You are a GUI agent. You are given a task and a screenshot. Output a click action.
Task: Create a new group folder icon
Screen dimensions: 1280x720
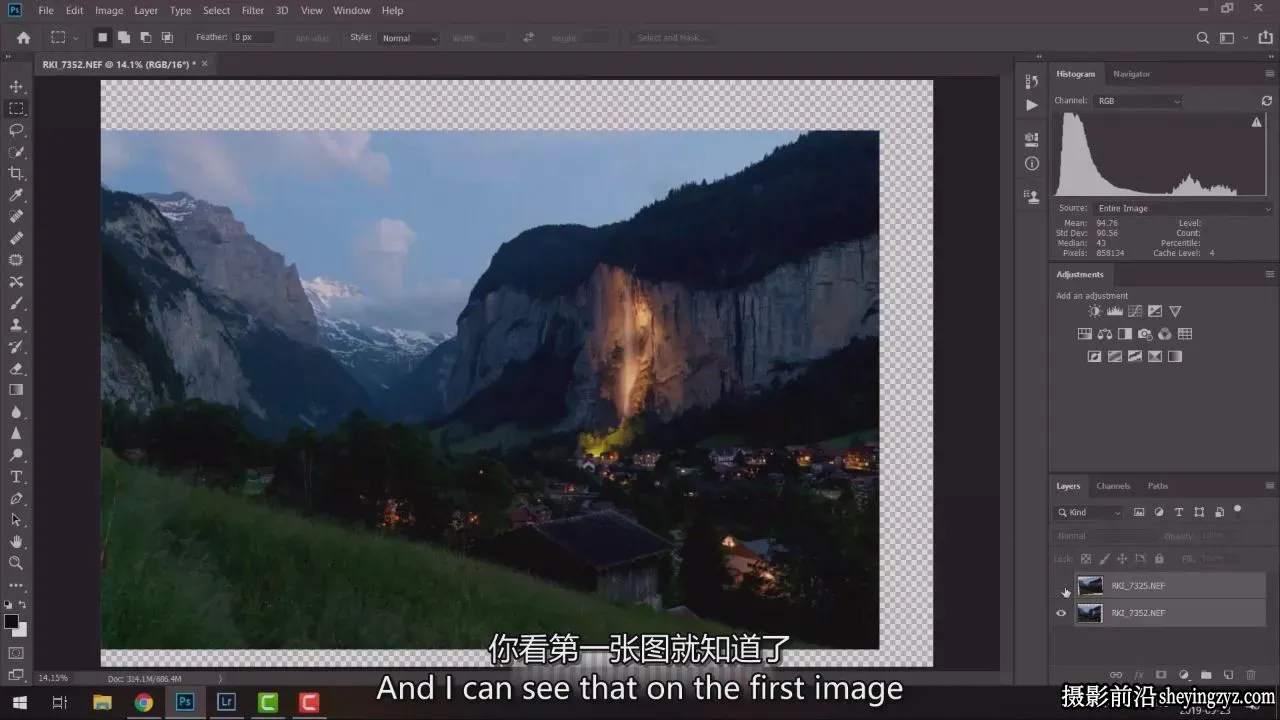1206,675
